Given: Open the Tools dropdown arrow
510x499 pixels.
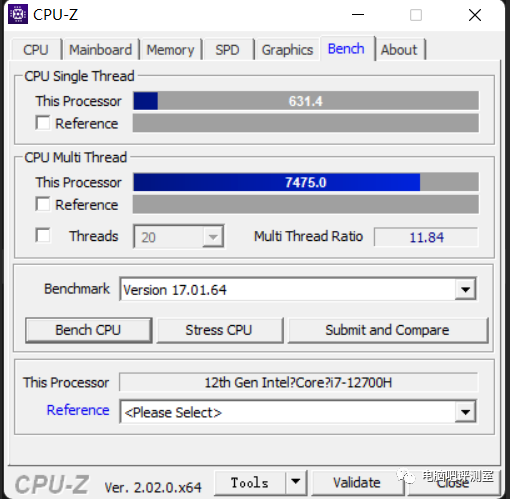Looking at the screenshot, I should [x=296, y=482].
